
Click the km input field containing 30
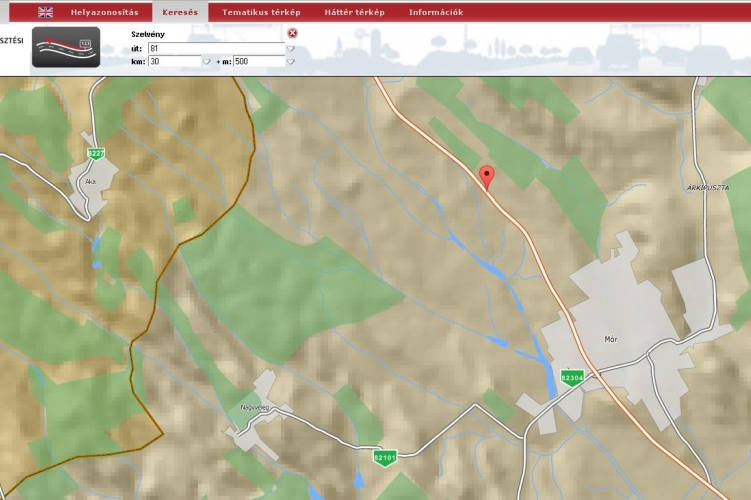pyautogui.click(x=173, y=61)
